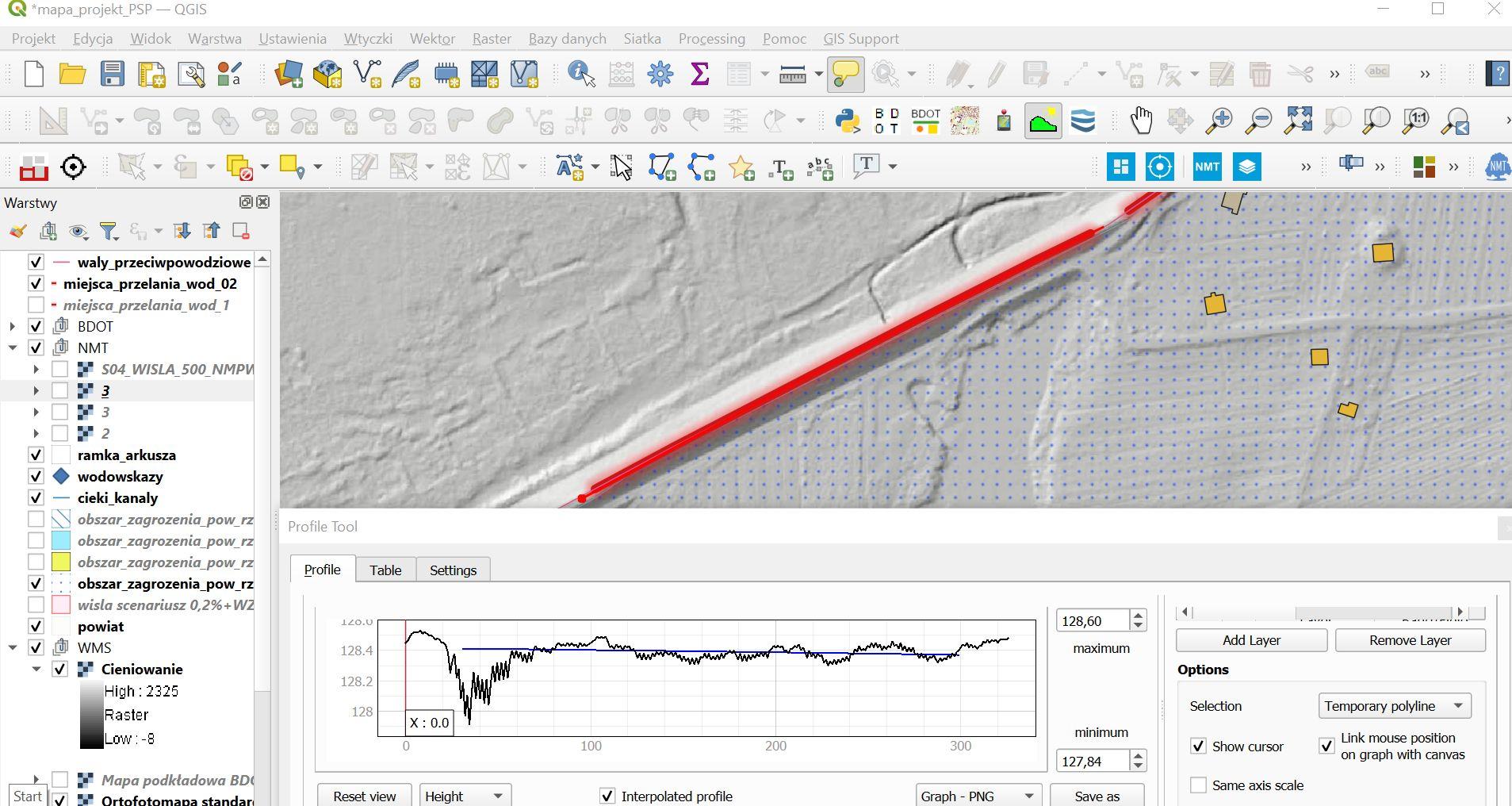Toggle visibility of miejsca_przelania_wod_02 layer
Screen dimensions: 1512x806
(36, 284)
